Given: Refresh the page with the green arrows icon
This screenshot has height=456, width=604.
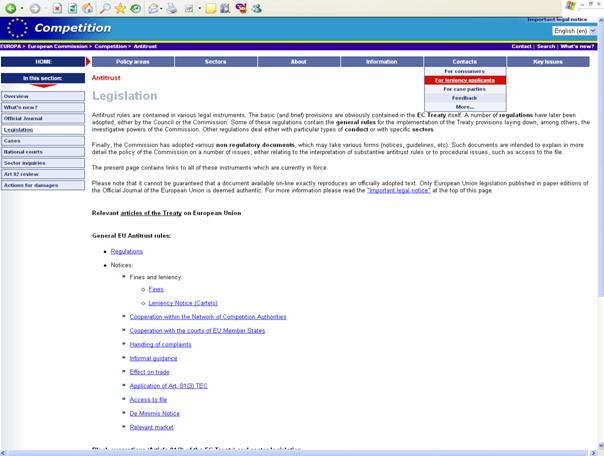Looking at the screenshot, I should click(72, 8).
